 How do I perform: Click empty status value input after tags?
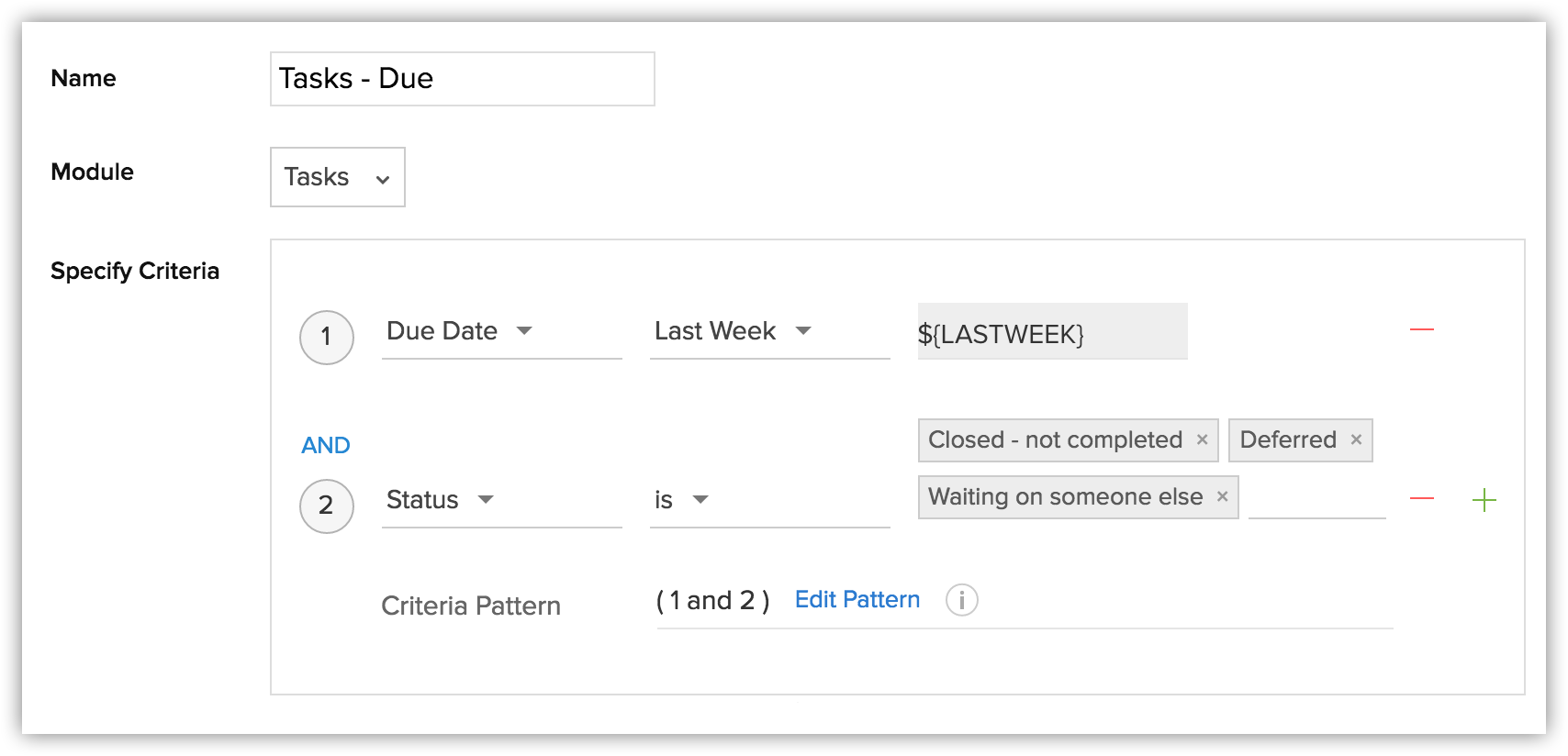click(1316, 497)
